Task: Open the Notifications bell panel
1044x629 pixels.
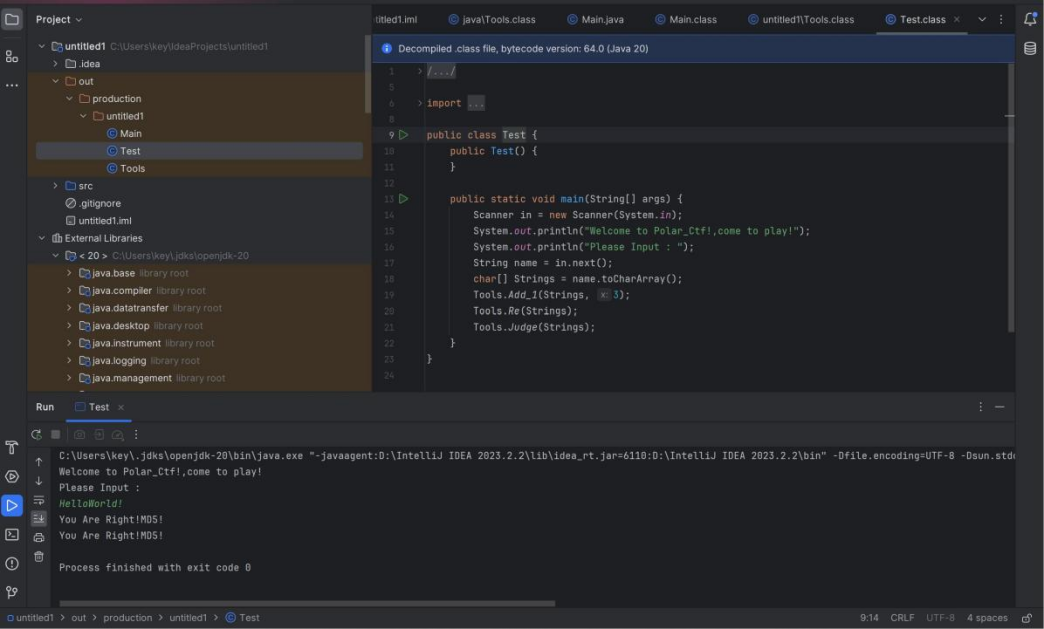Action: tap(1030, 19)
